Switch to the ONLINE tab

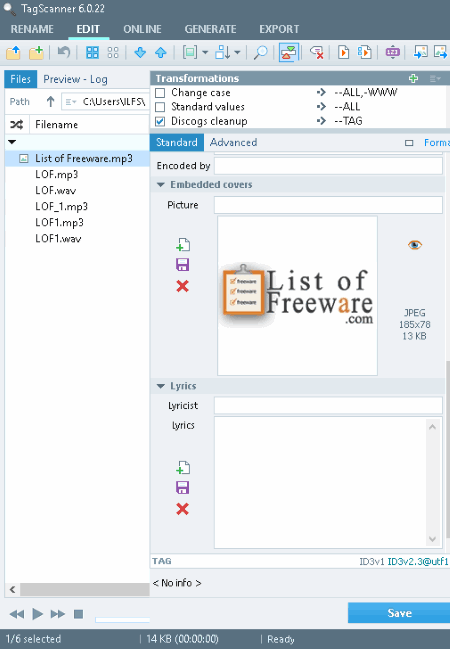(x=142, y=29)
